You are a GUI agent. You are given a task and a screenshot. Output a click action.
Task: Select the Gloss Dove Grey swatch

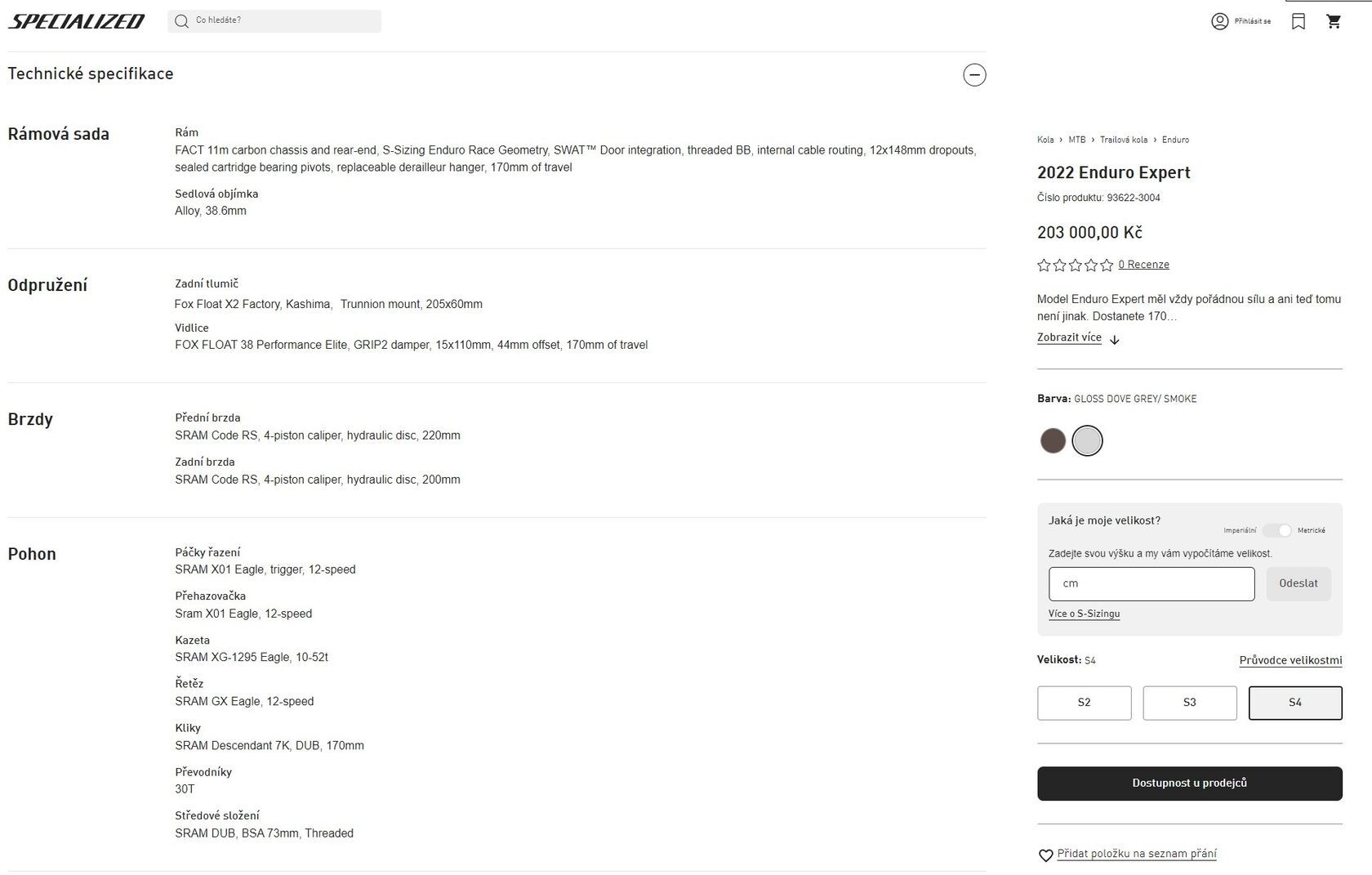pos(1087,440)
